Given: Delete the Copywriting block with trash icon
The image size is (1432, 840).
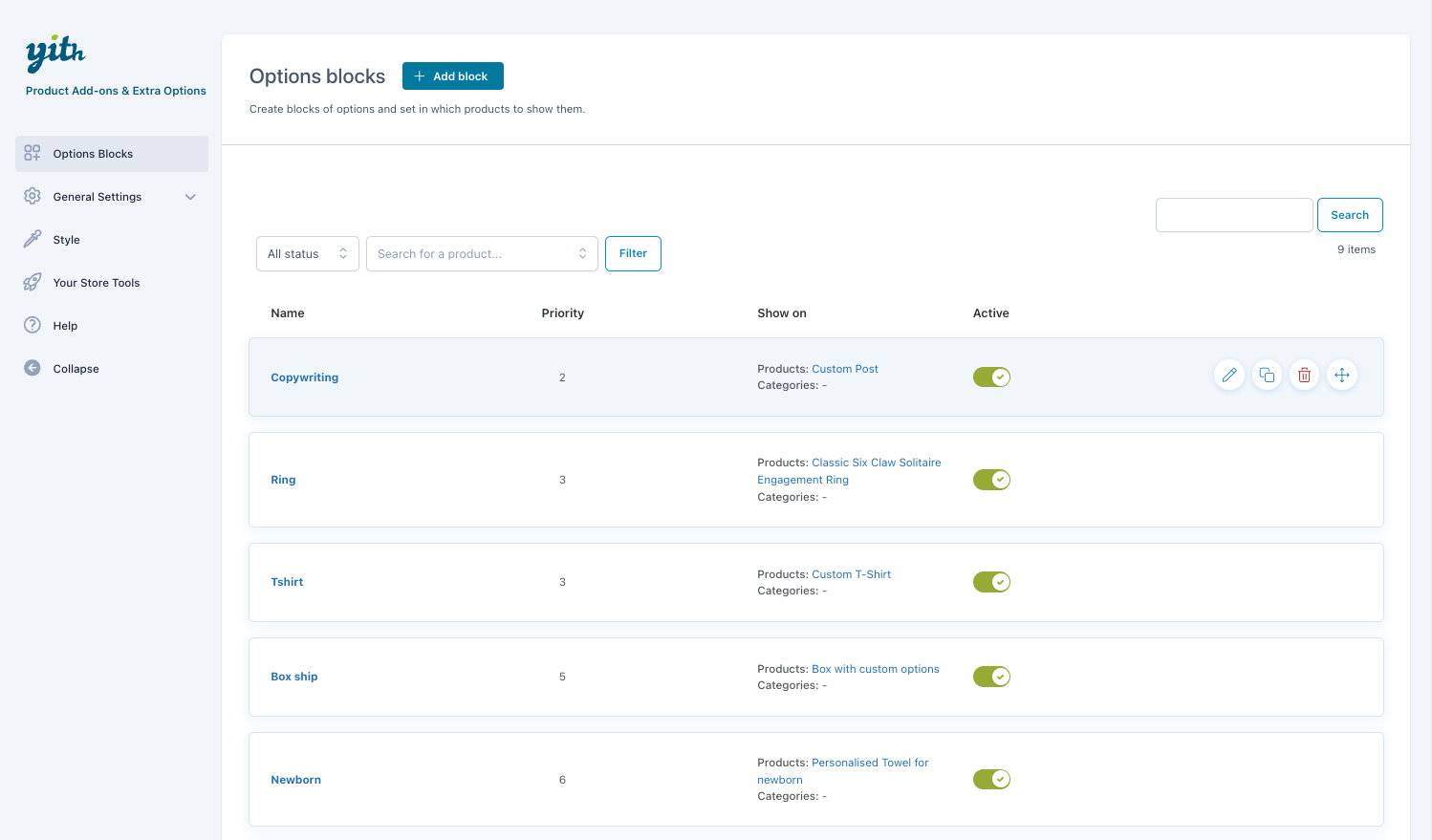Looking at the screenshot, I should tap(1304, 376).
